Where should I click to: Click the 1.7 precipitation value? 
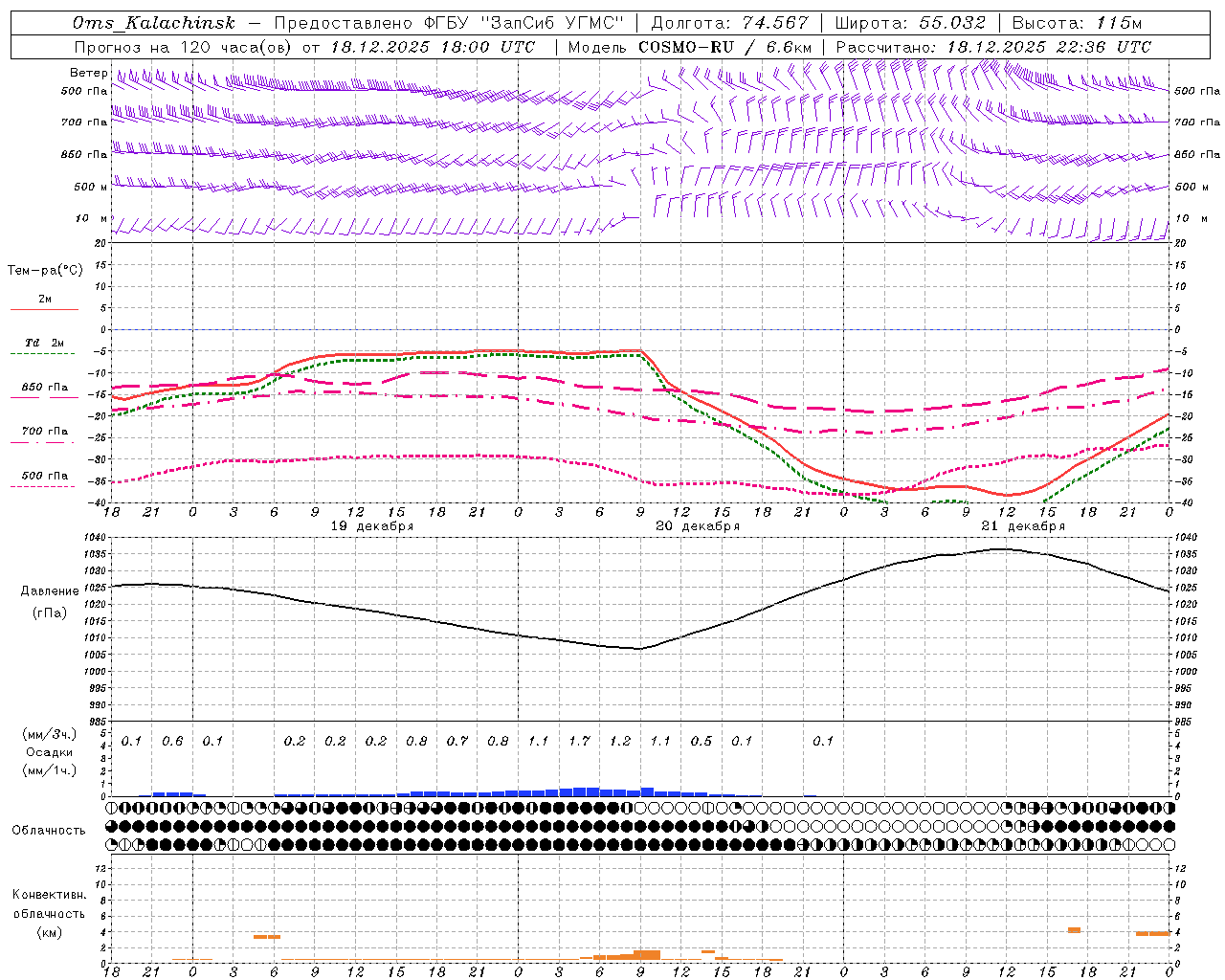[x=579, y=741]
